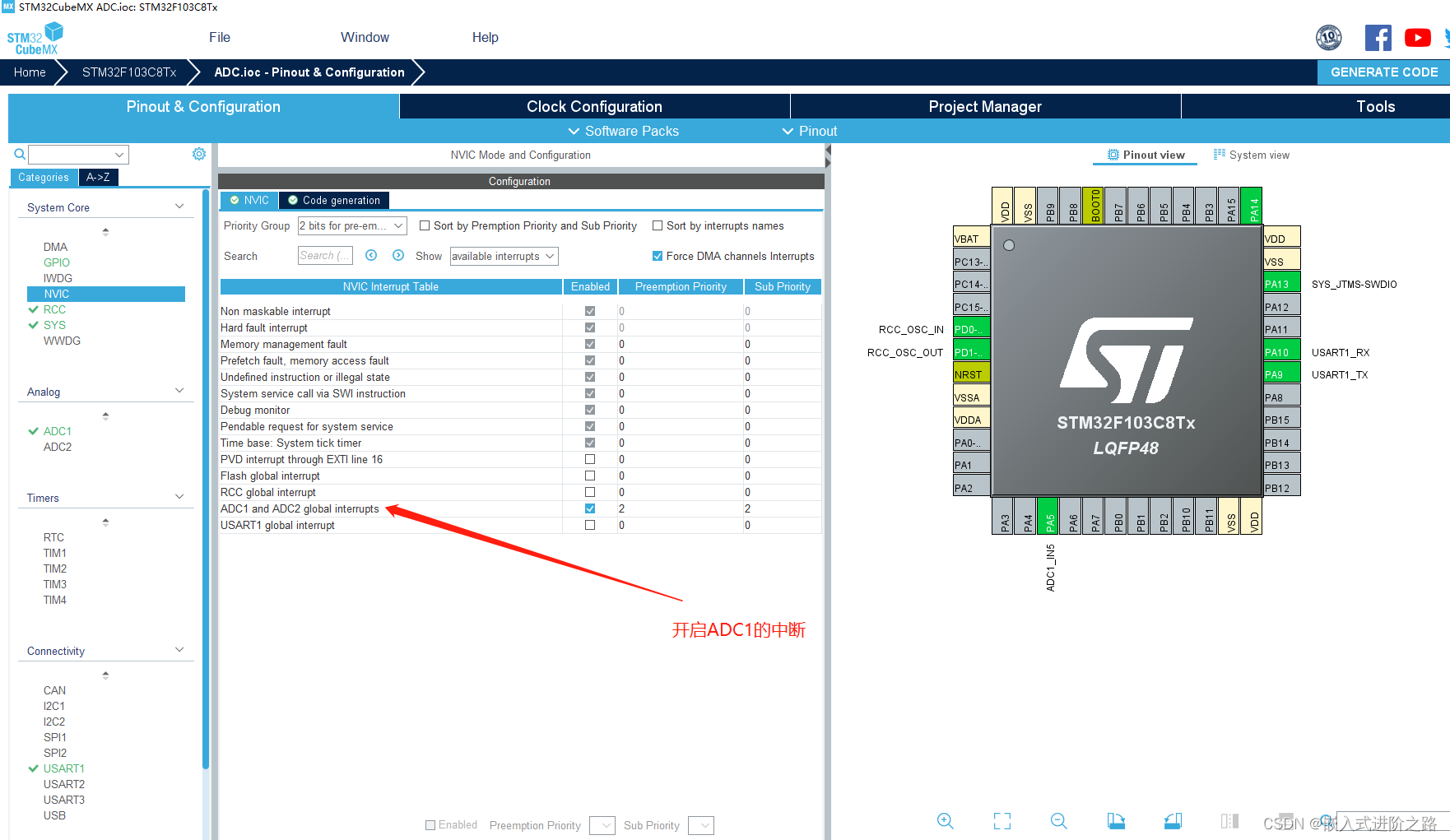The image size is (1450, 840).
Task: Enable RCC global interrupt
Action: [x=590, y=492]
